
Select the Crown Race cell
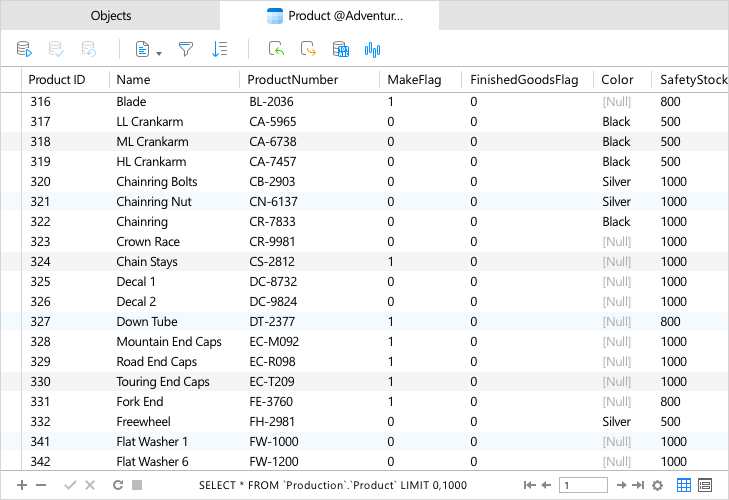point(148,241)
